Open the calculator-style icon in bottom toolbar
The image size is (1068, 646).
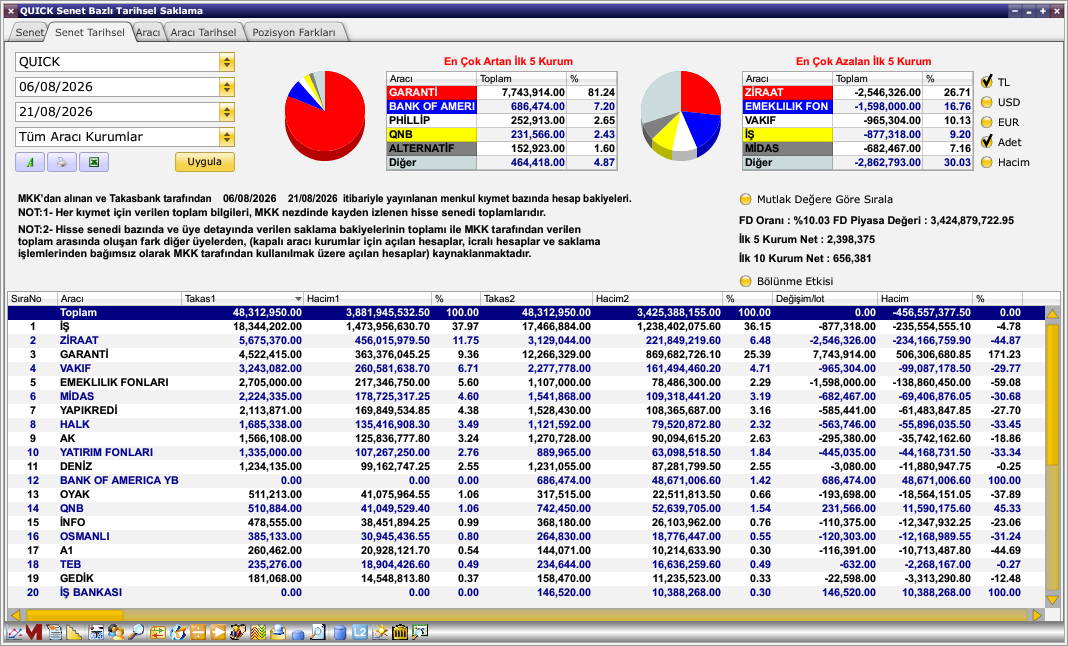tap(96, 632)
